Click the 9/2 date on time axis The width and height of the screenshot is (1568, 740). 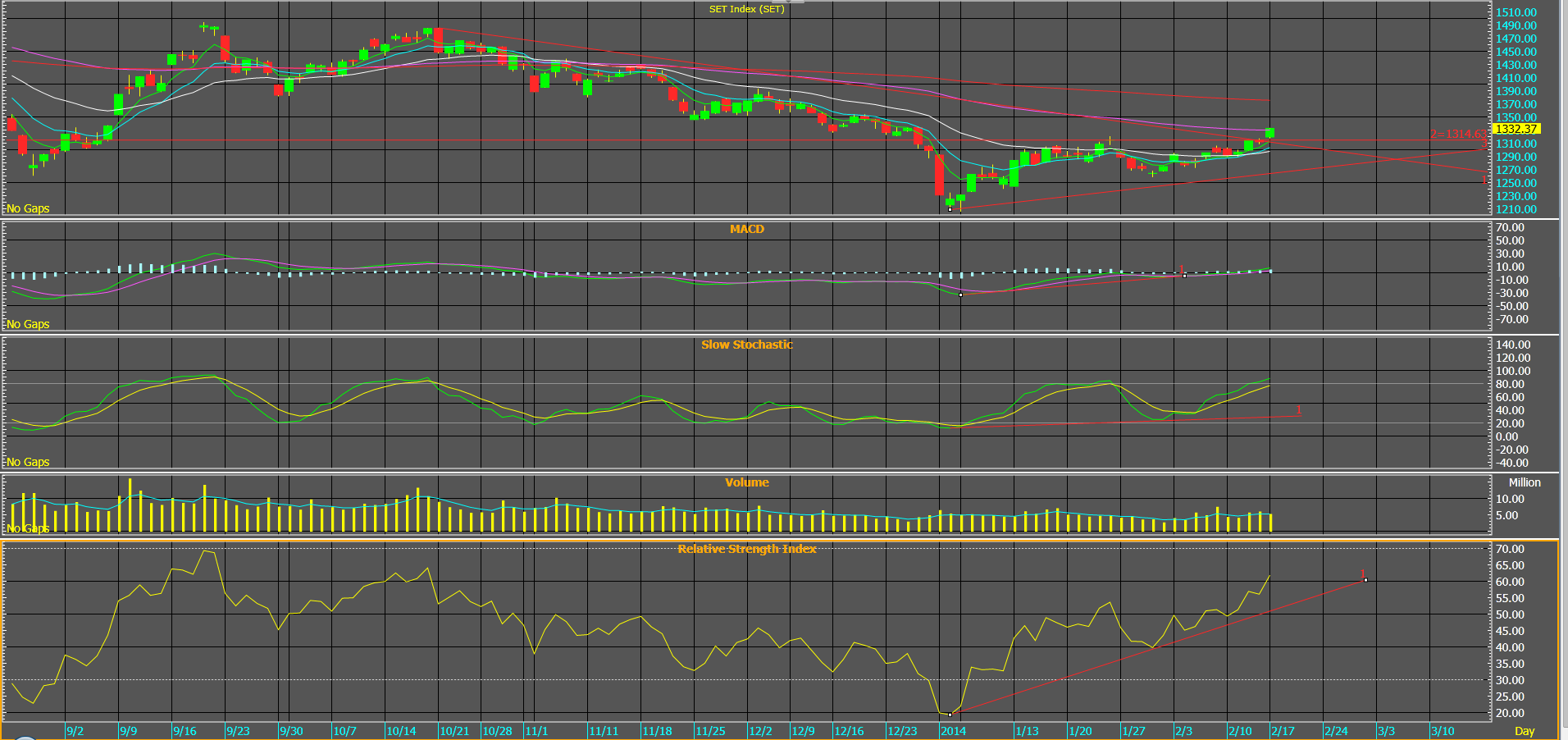click(x=75, y=731)
